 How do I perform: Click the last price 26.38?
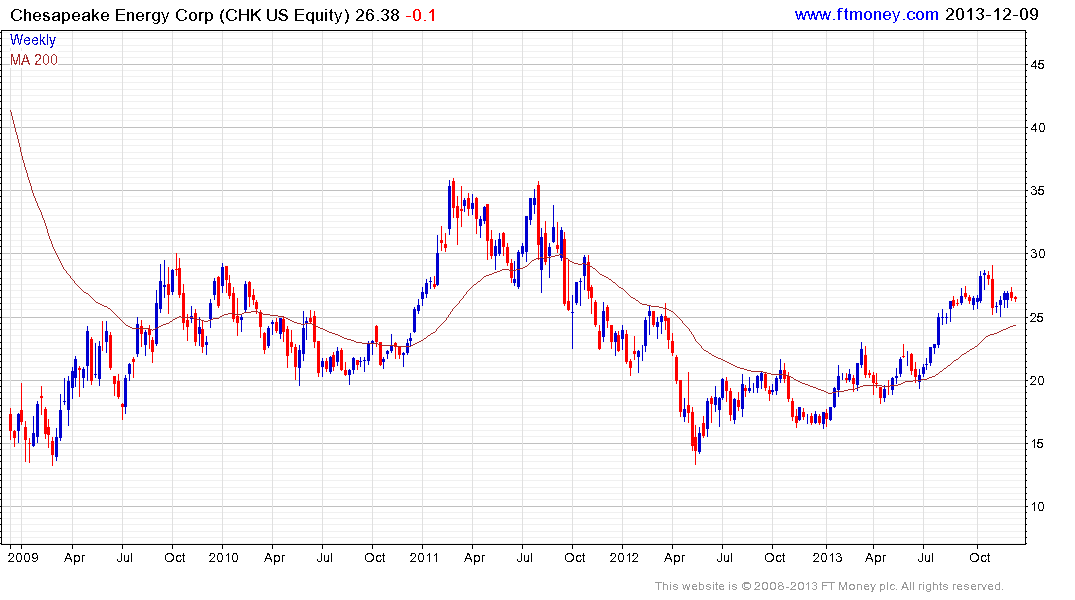point(377,15)
